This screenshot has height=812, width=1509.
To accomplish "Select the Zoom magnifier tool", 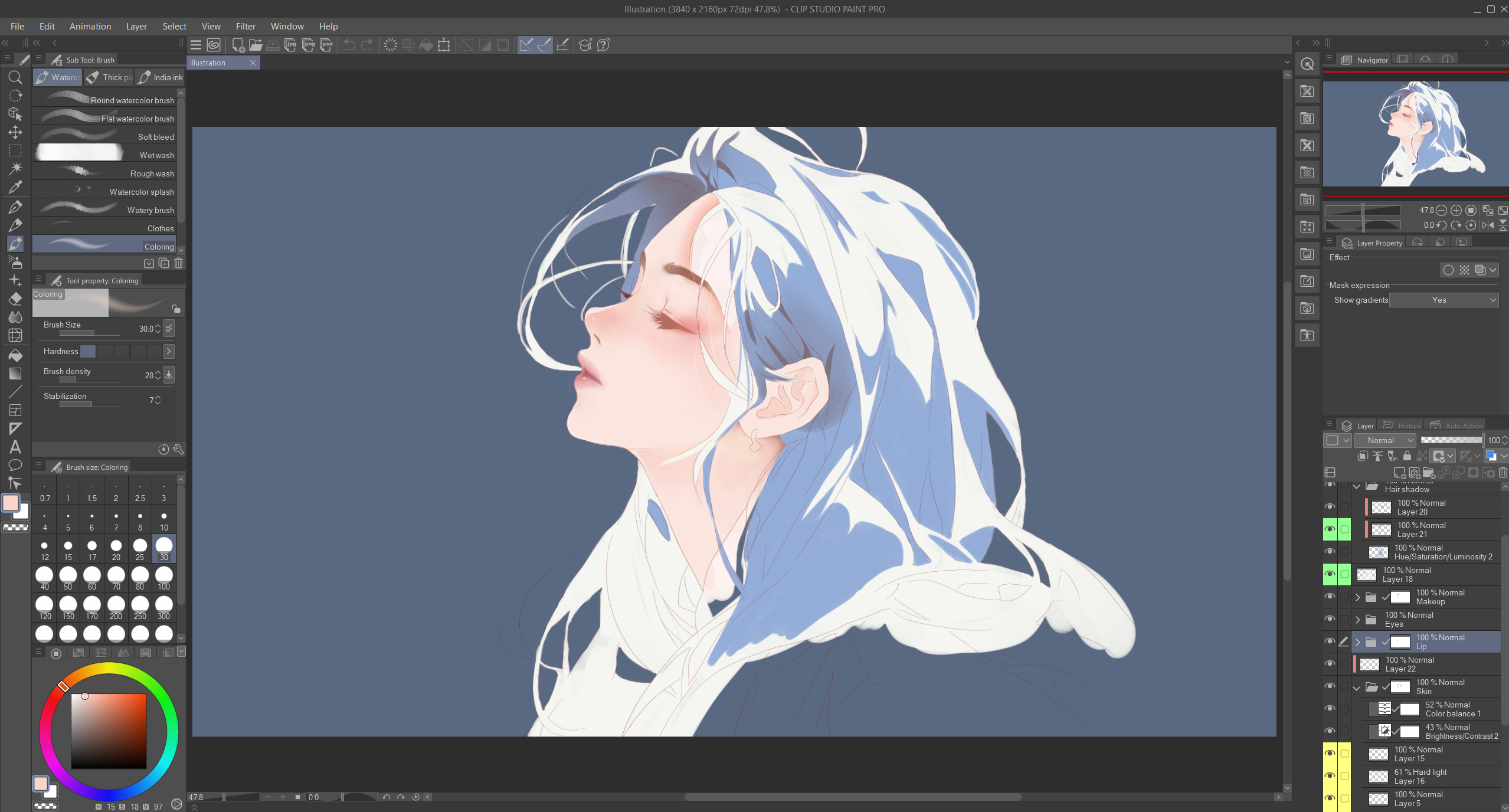I will pos(15,77).
